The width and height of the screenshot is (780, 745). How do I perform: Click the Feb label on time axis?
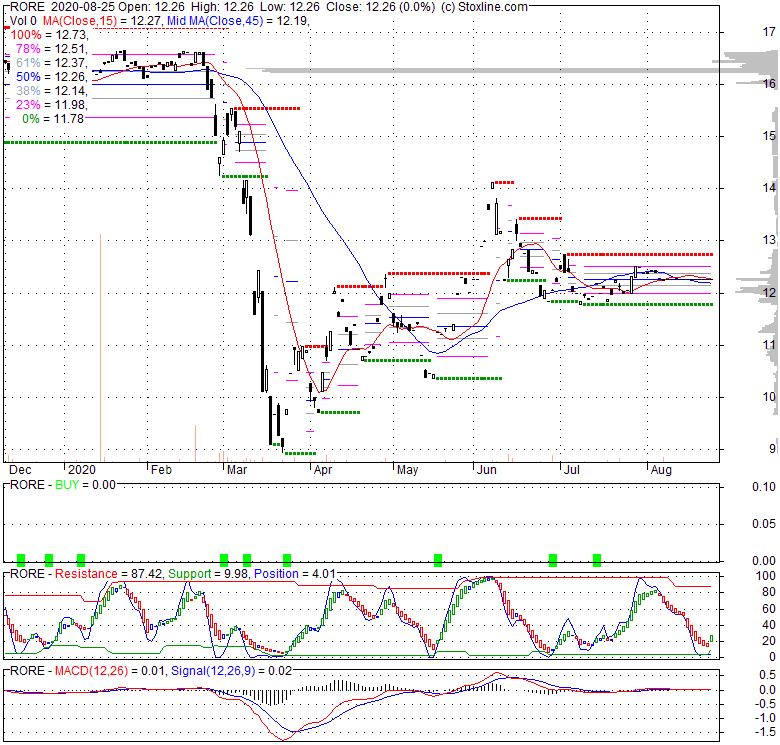pos(161,470)
